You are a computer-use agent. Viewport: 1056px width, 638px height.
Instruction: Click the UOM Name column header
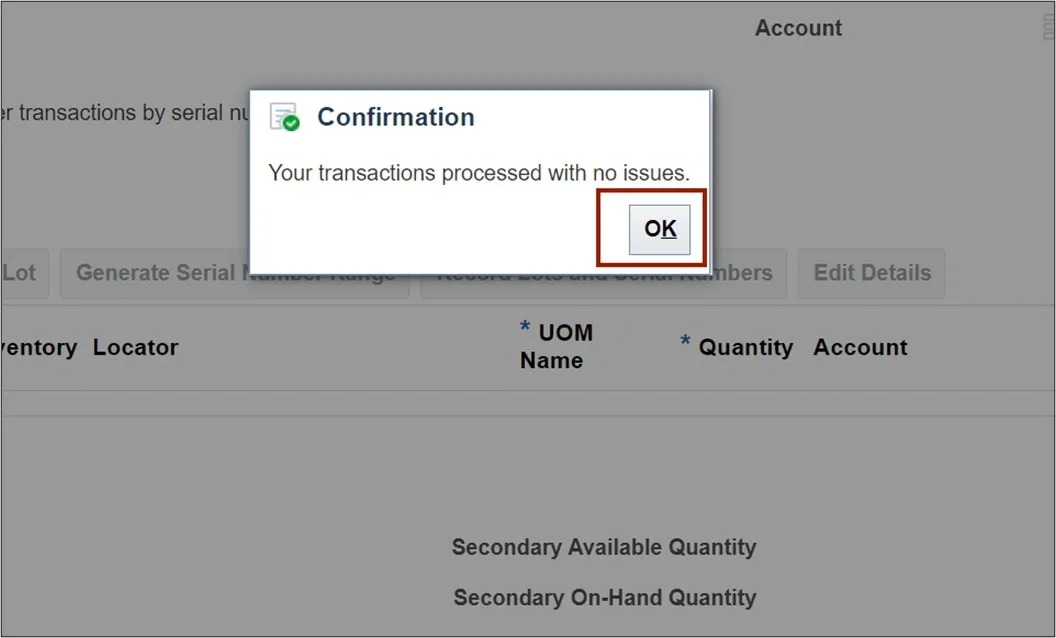[x=556, y=346]
